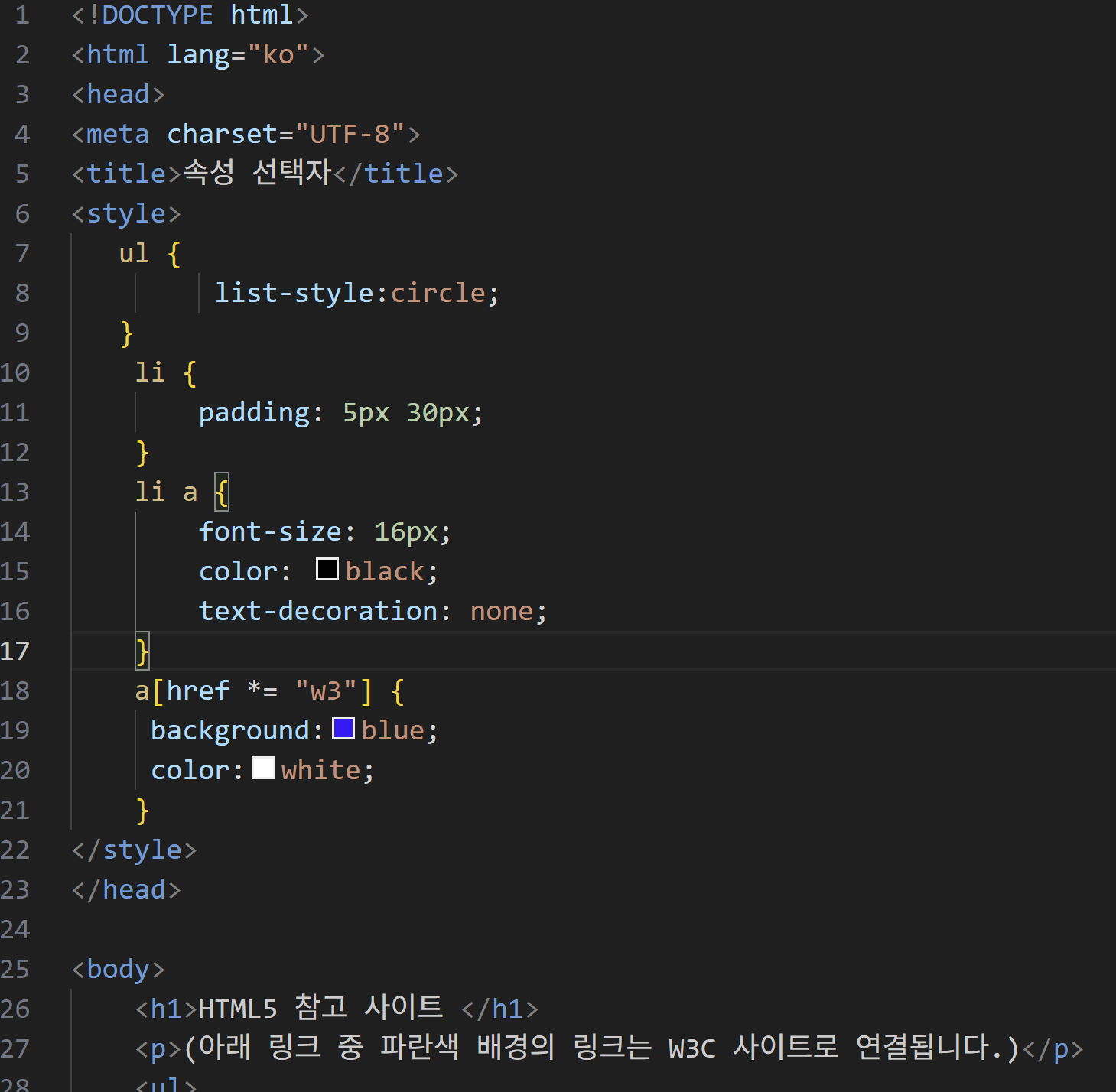Click the charset attribute name

tap(223, 134)
